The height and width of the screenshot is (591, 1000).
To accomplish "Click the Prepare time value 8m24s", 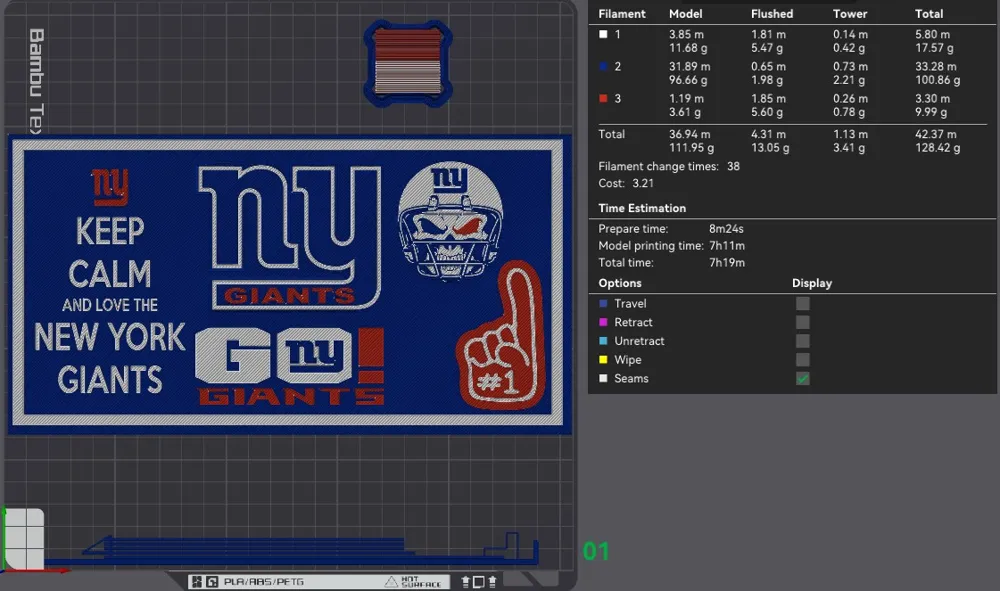I will tap(726, 229).
